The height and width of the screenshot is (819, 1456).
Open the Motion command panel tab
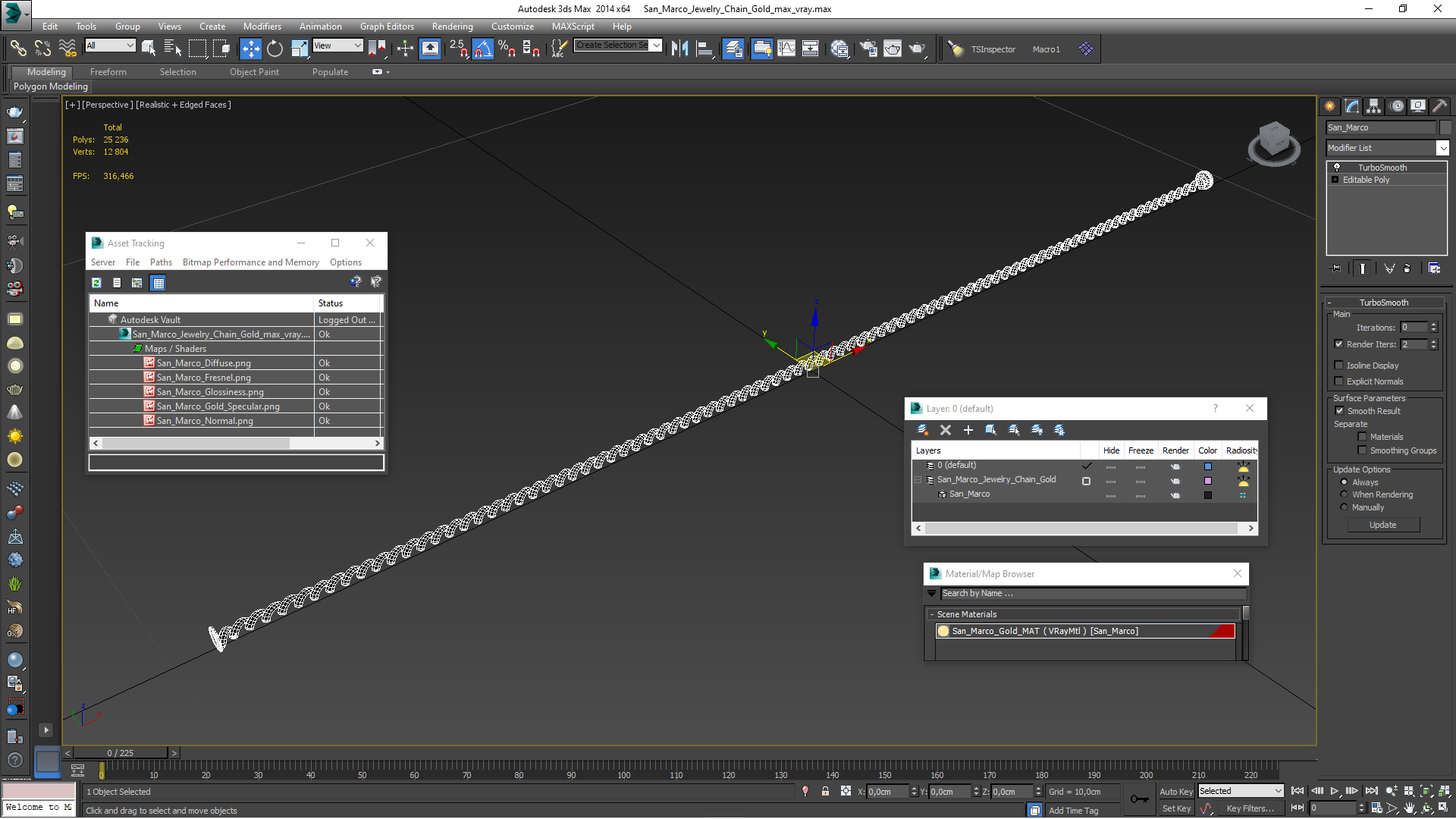point(1397,106)
